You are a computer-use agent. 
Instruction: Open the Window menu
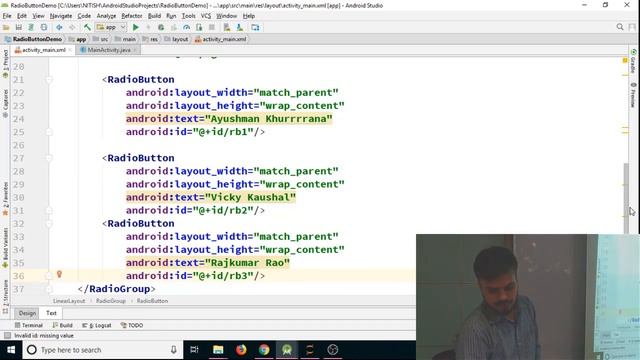click(x=227, y=16)
